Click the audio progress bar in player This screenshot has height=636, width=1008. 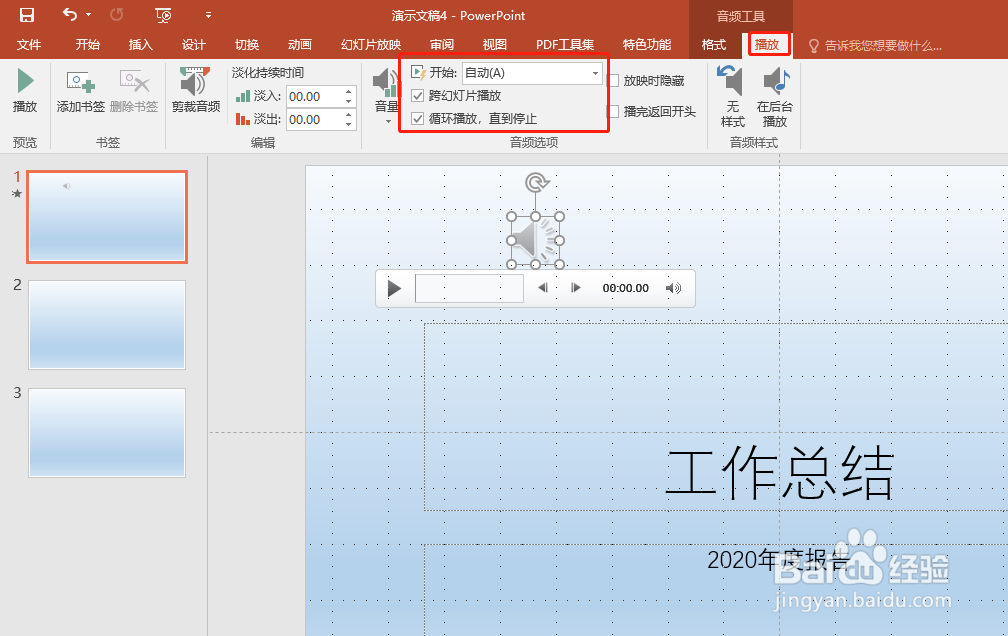[x=469, y=288]
